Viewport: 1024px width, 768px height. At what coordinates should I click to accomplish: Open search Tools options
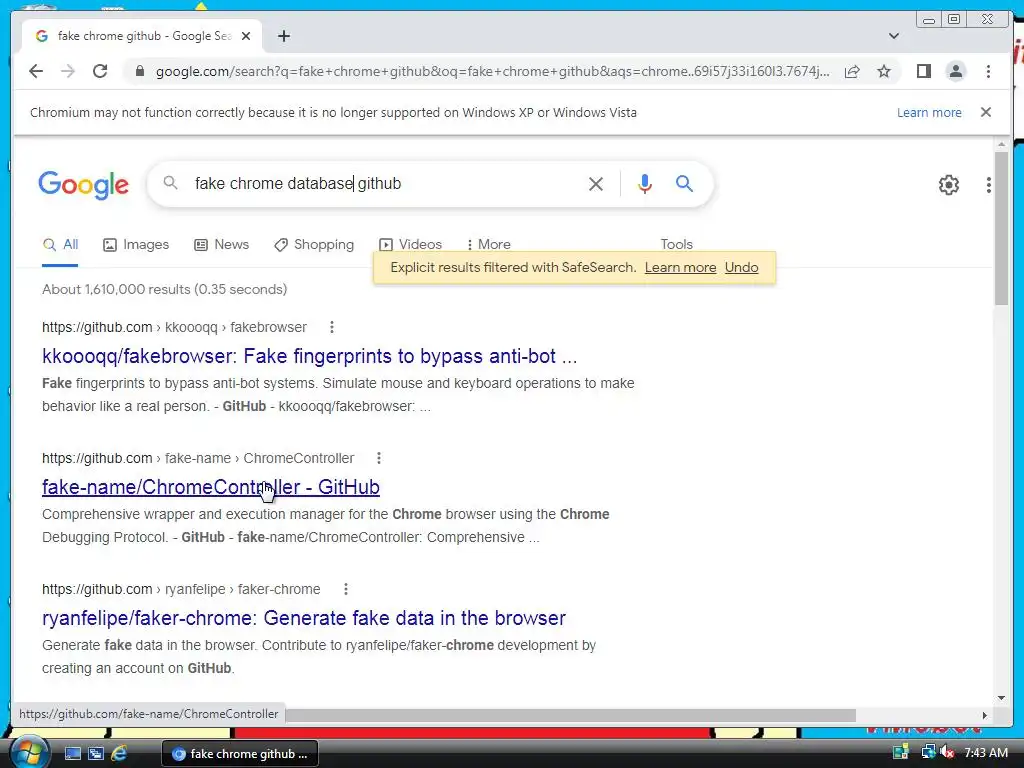click(676, 244)
